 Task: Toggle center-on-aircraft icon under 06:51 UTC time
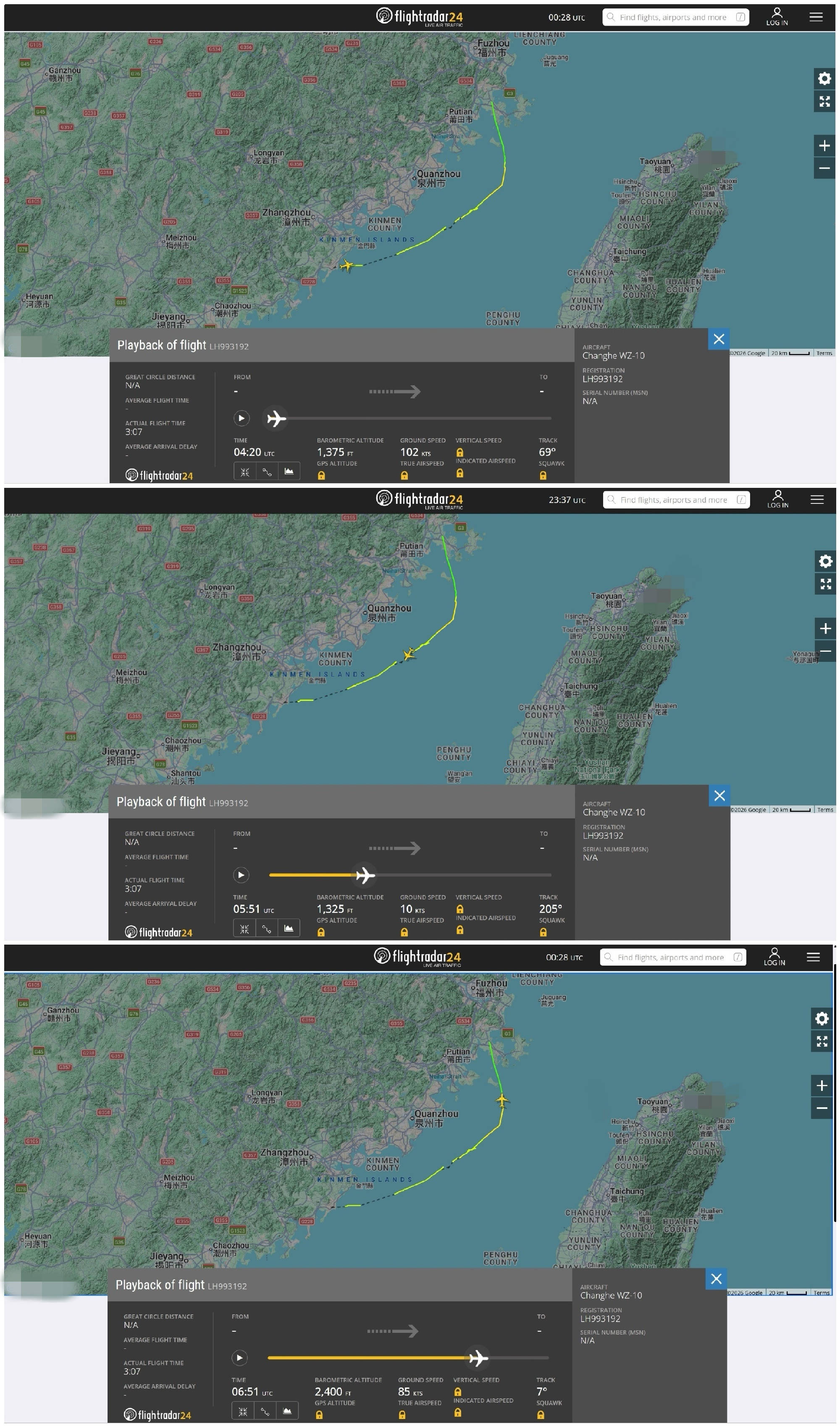243,1411
